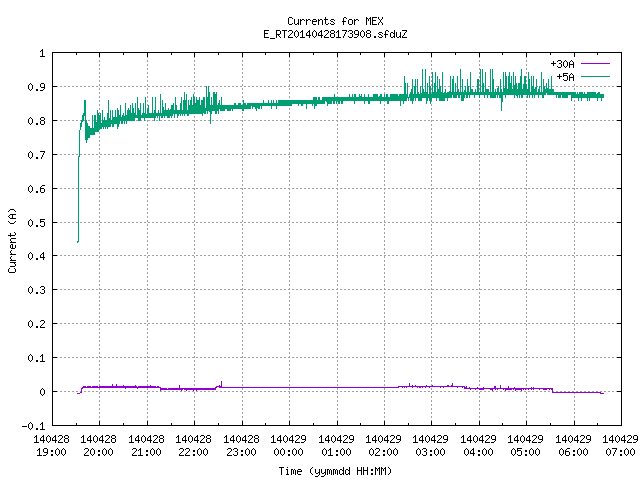Click the x-axis tick 140428 23:00
This screenshot has width=640, height=480.
point(241,445)
